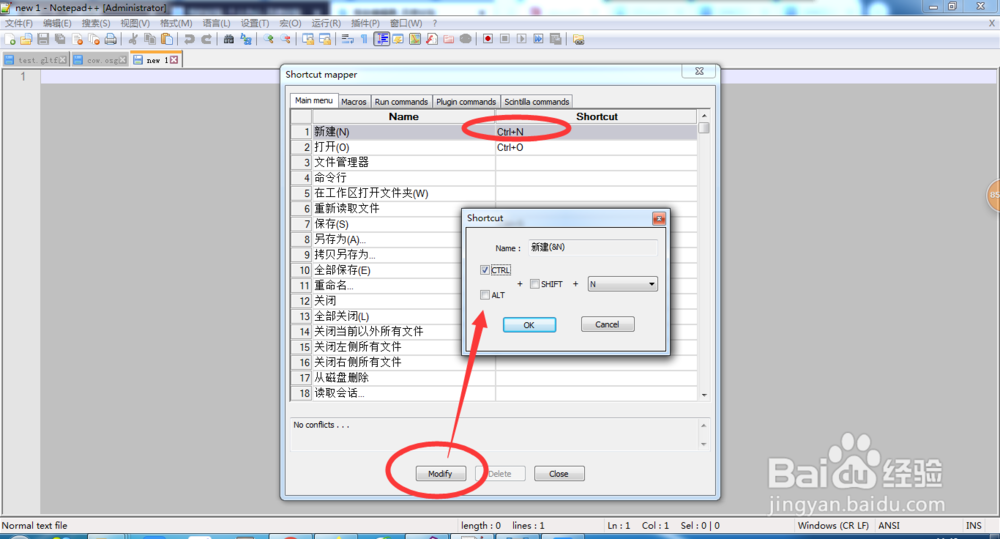Switch to the Scintilla commands tab
The width and height of the screenshot is (1000, 539).
[536, 101]
